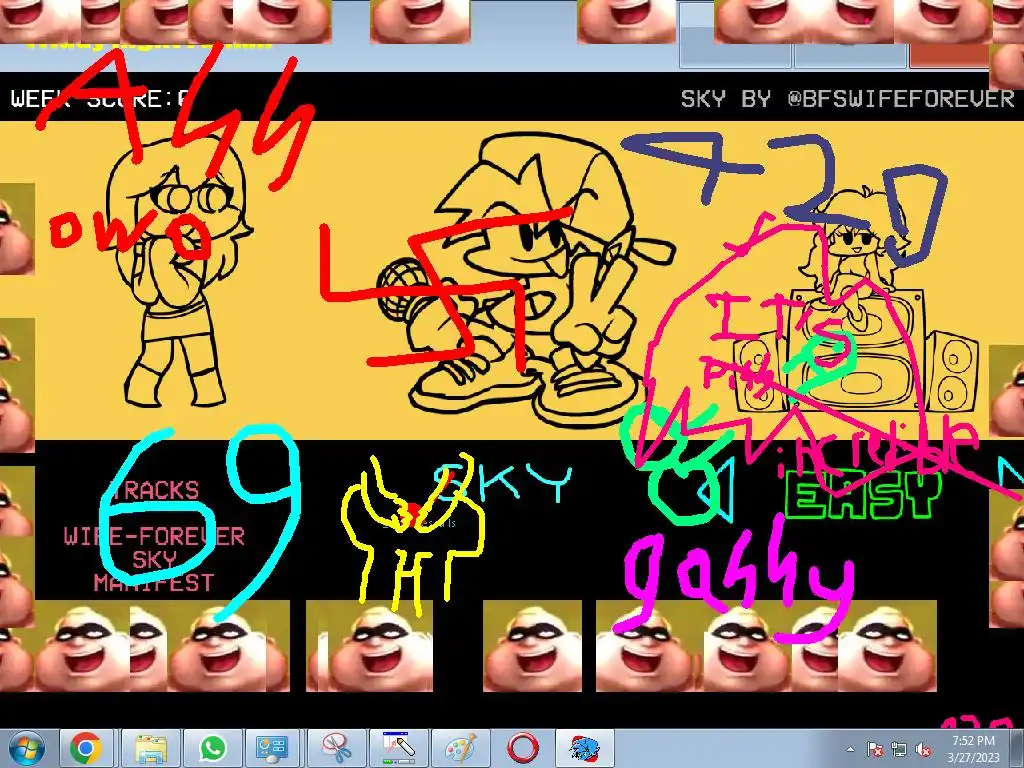Viewport: 1024px width, 768px height.
Task: Click the muted volume speaker icon
Action: (923, 749)
